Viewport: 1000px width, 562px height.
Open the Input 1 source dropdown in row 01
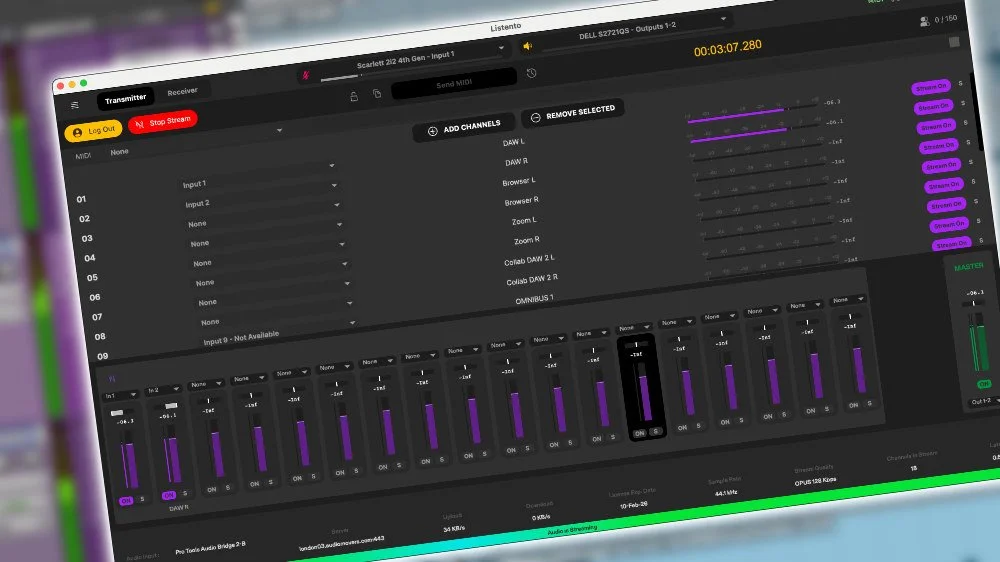click(257, 175)
